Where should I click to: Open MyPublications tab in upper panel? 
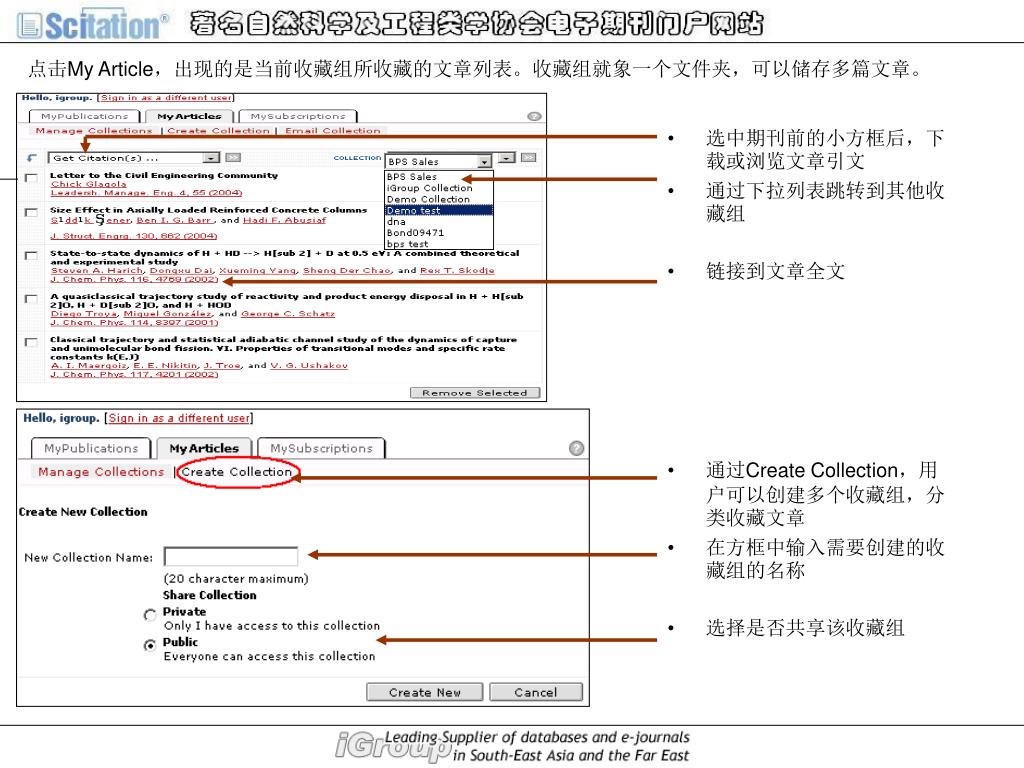(84, 116)
